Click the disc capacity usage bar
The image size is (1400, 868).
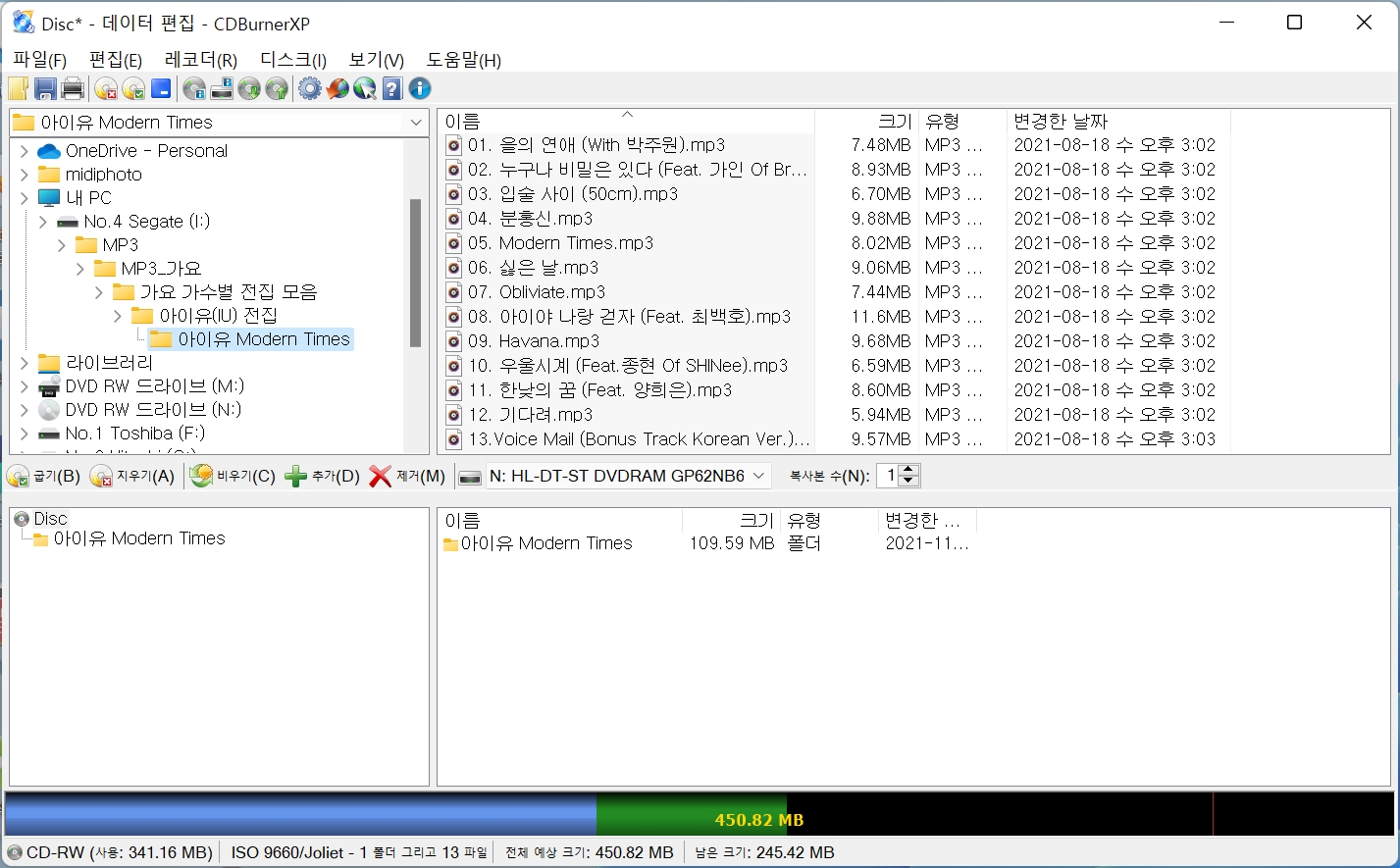pyautogui.click(x=700, y=815)
